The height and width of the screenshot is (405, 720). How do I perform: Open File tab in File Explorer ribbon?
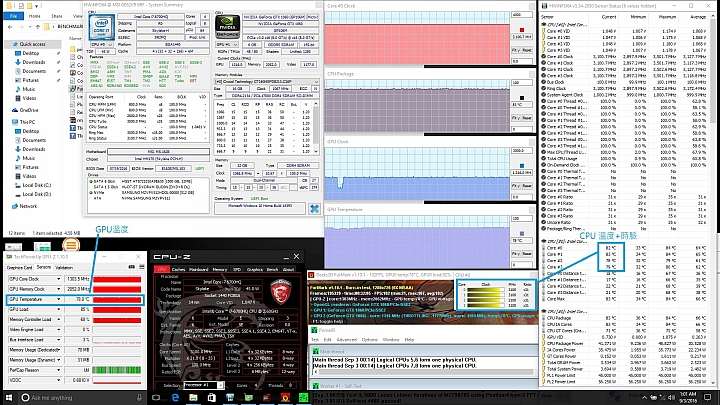[13, 16]
